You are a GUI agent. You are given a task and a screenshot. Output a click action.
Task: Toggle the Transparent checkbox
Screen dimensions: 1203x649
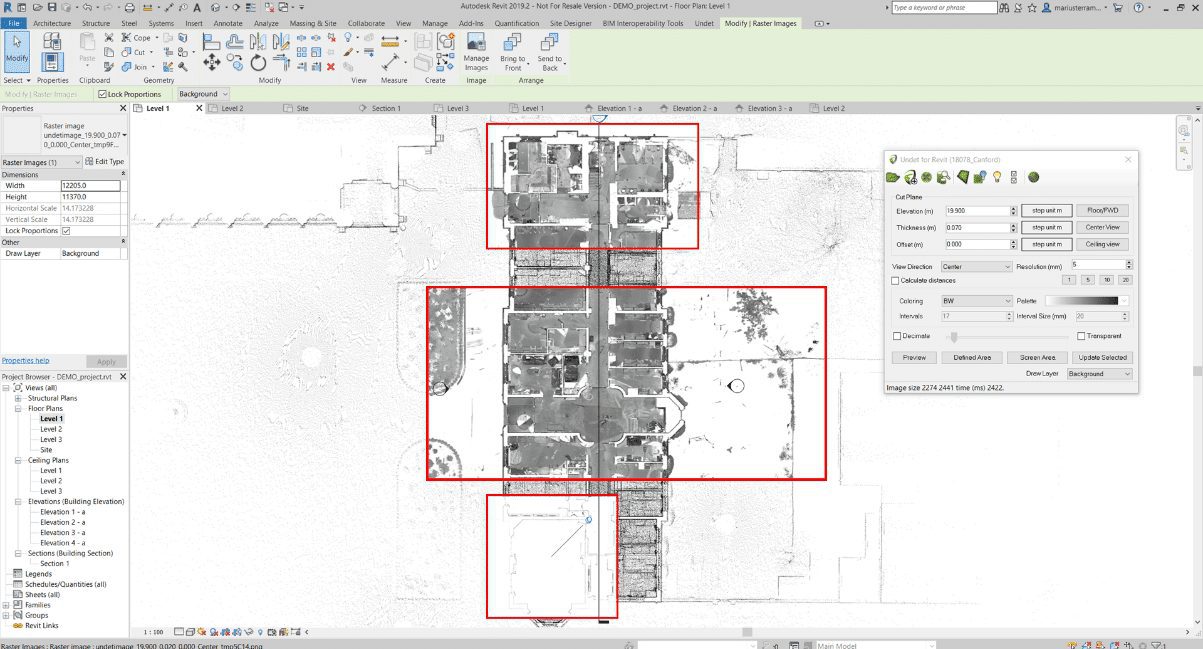point(1081,336)
